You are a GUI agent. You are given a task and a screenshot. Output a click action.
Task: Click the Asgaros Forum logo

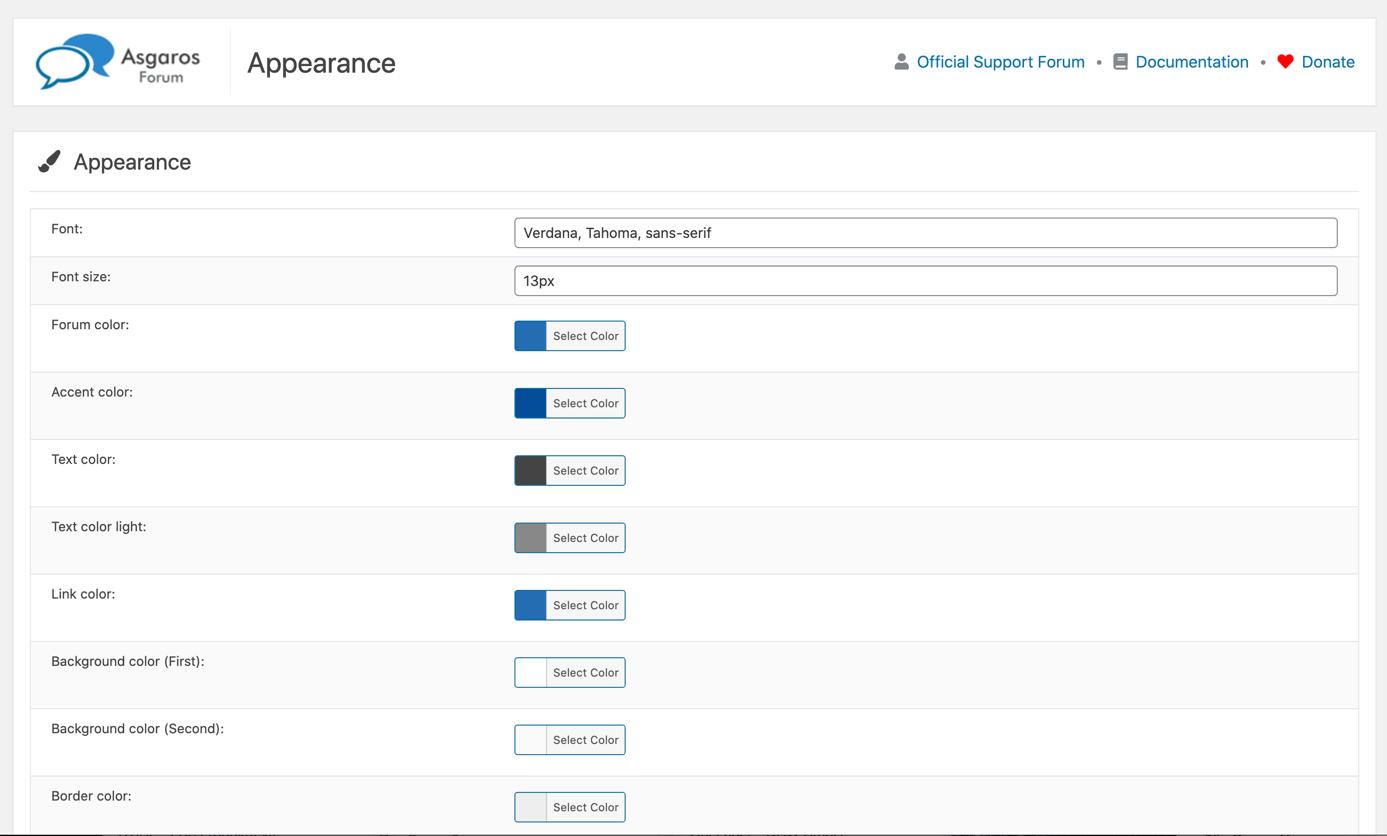pyautogui.click(x=118, y=62)
